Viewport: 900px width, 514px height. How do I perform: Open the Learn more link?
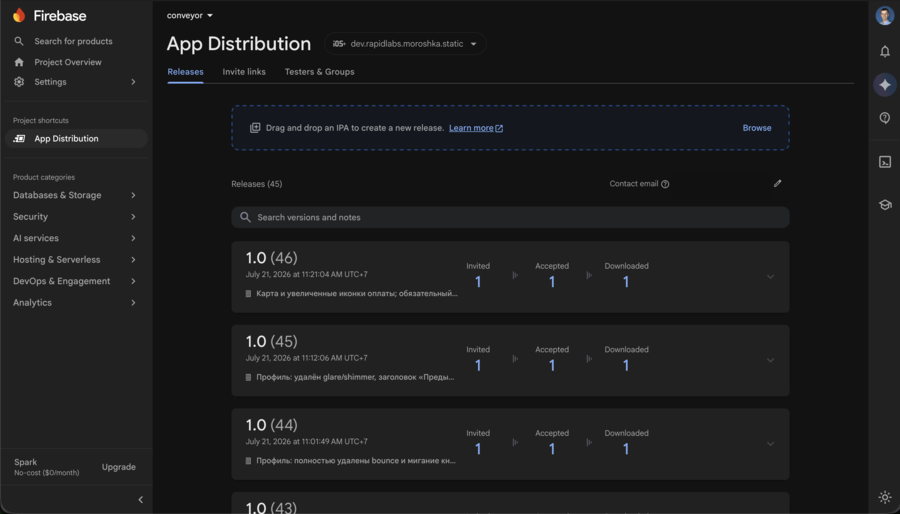pyautogui.click(x=476, y=128)
